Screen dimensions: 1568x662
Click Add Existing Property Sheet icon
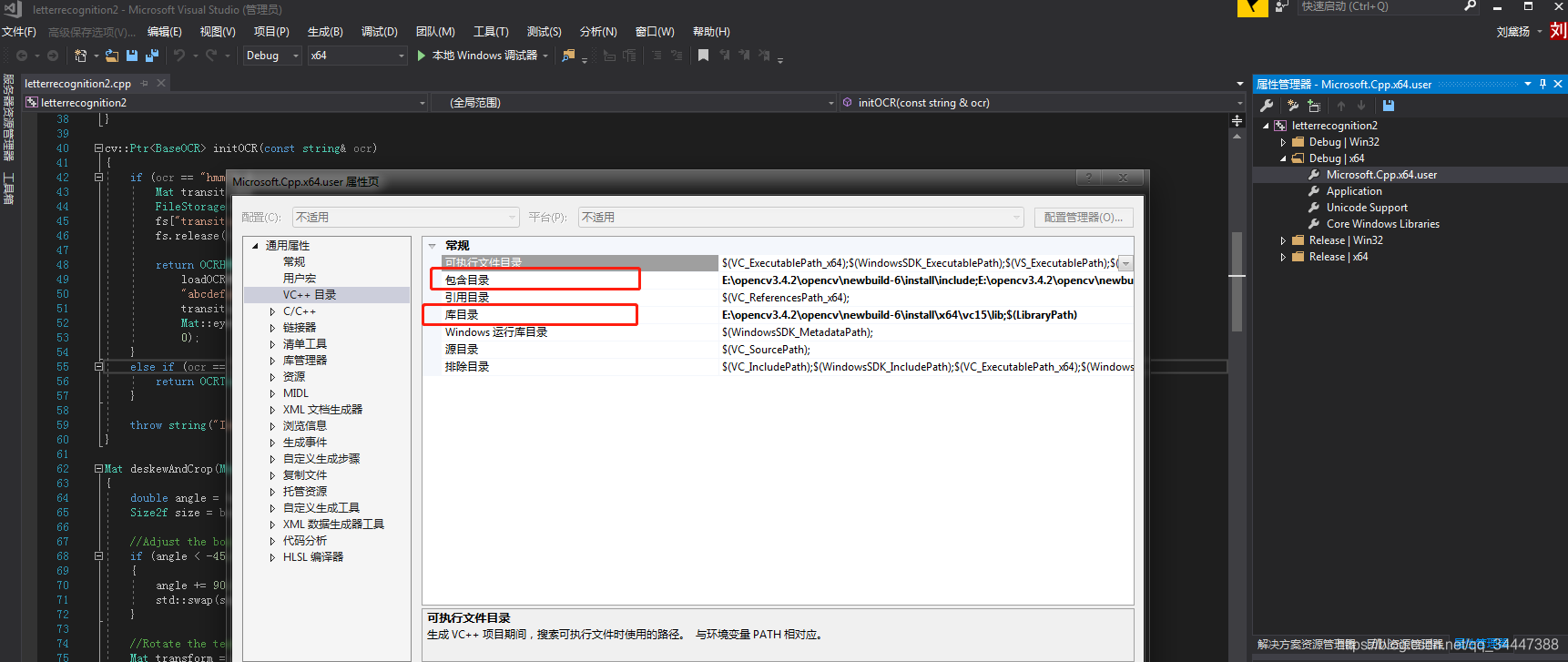click(x=1314, y=106)
